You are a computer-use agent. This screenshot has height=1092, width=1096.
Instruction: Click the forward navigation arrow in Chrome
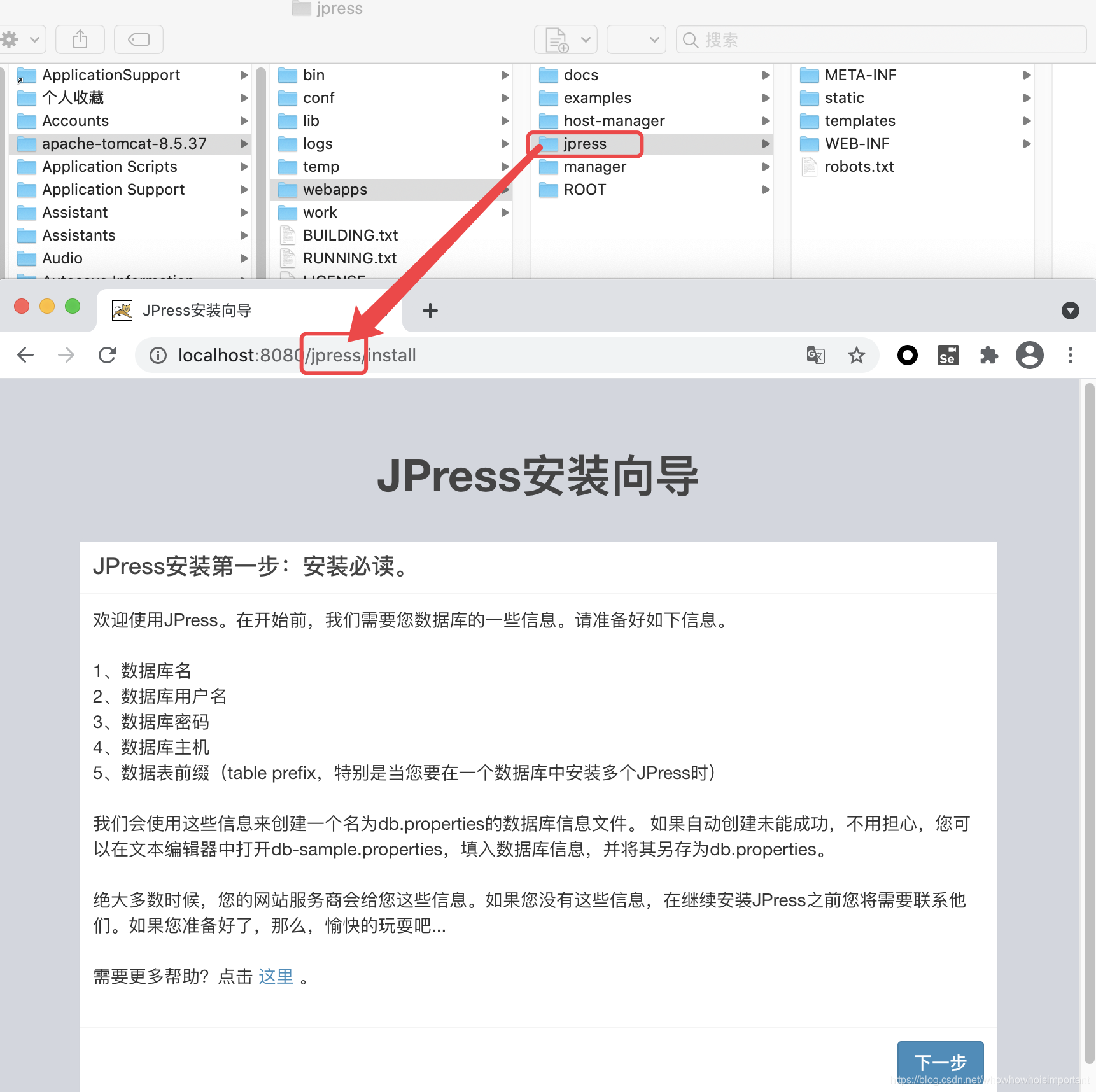(66, 355)
